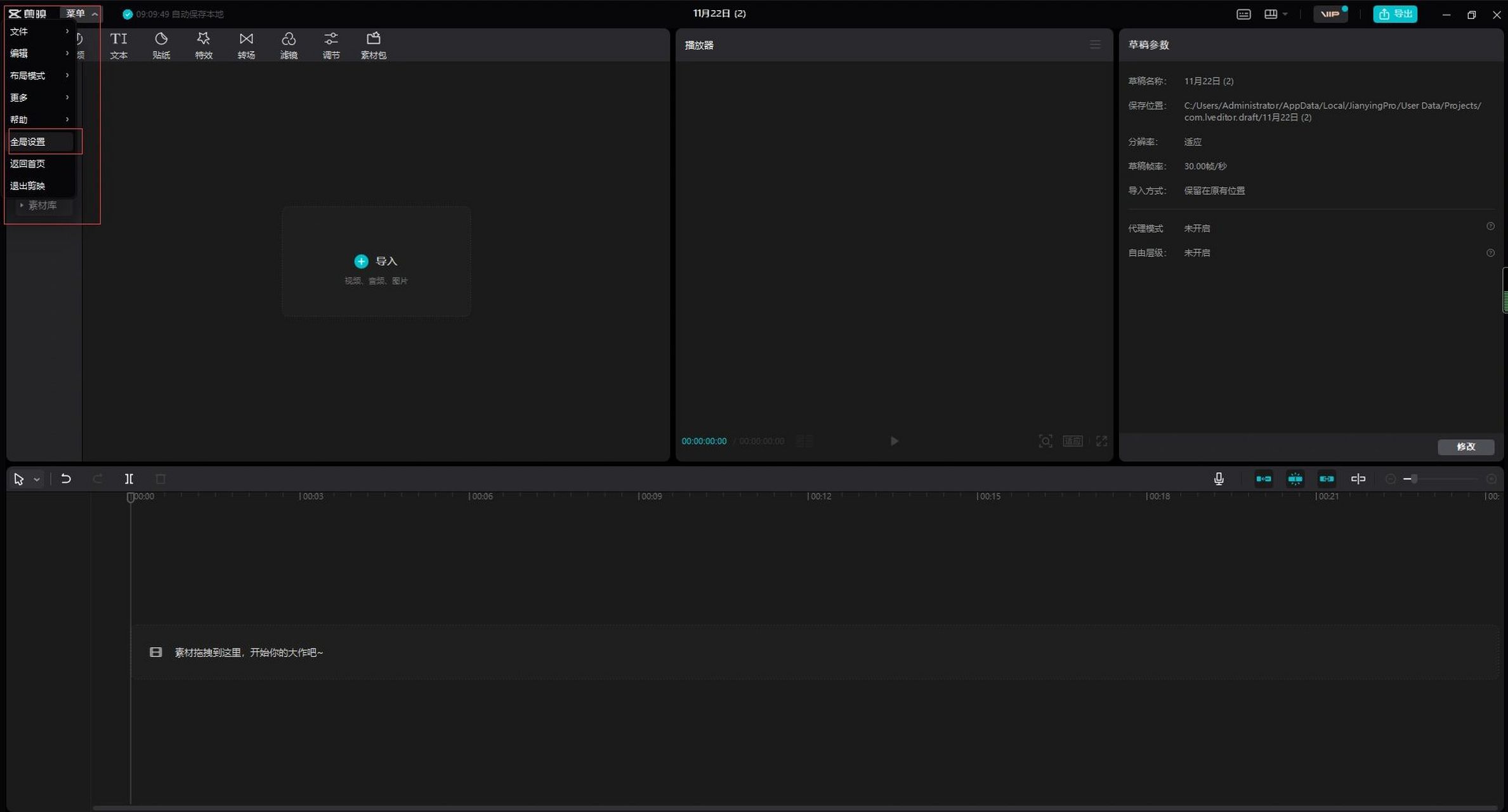Open the 文本 (Text) tab
Viewport: 1508px width, 812px height.
pyautogui.click(x=119, y=46)
